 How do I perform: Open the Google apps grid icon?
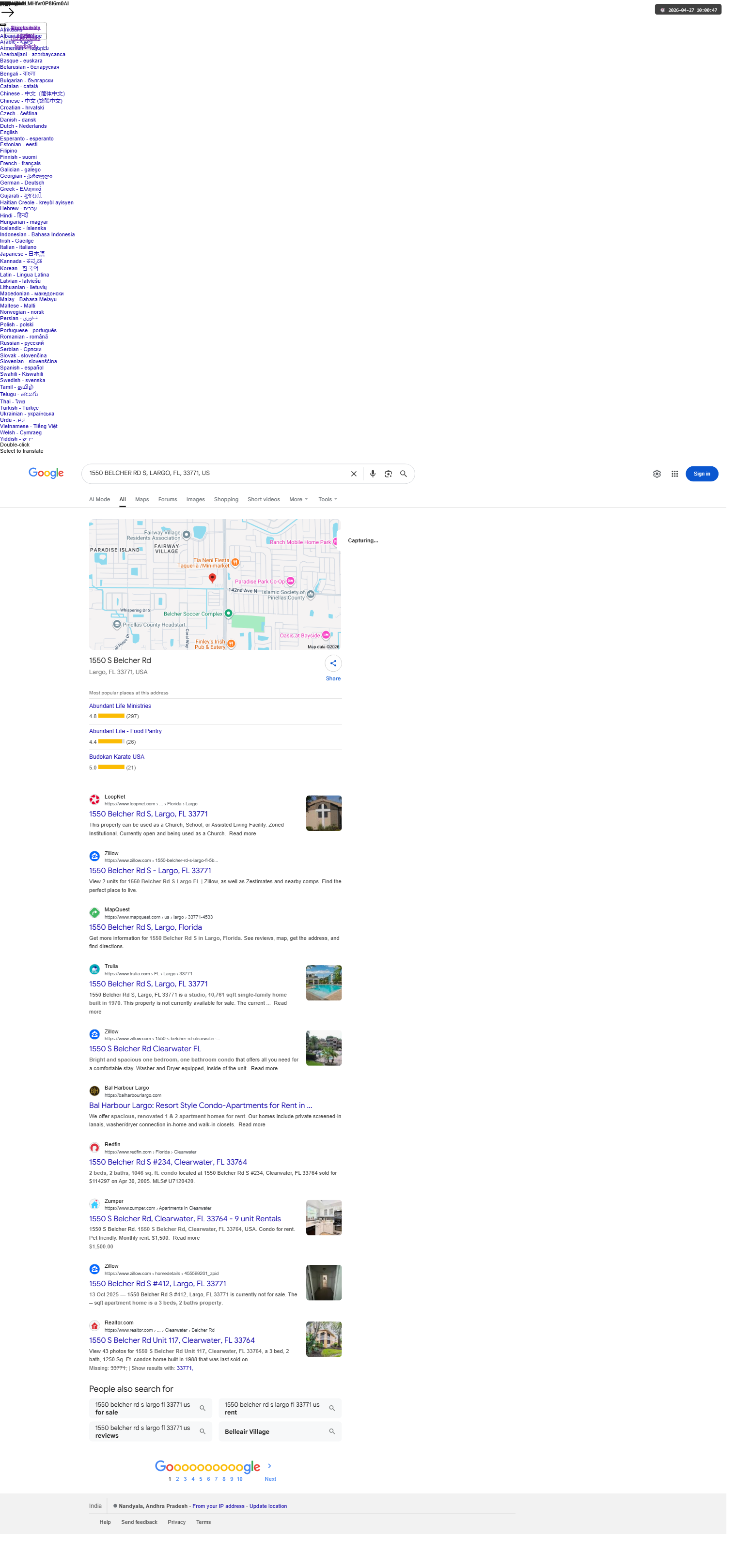pos(675,474)
